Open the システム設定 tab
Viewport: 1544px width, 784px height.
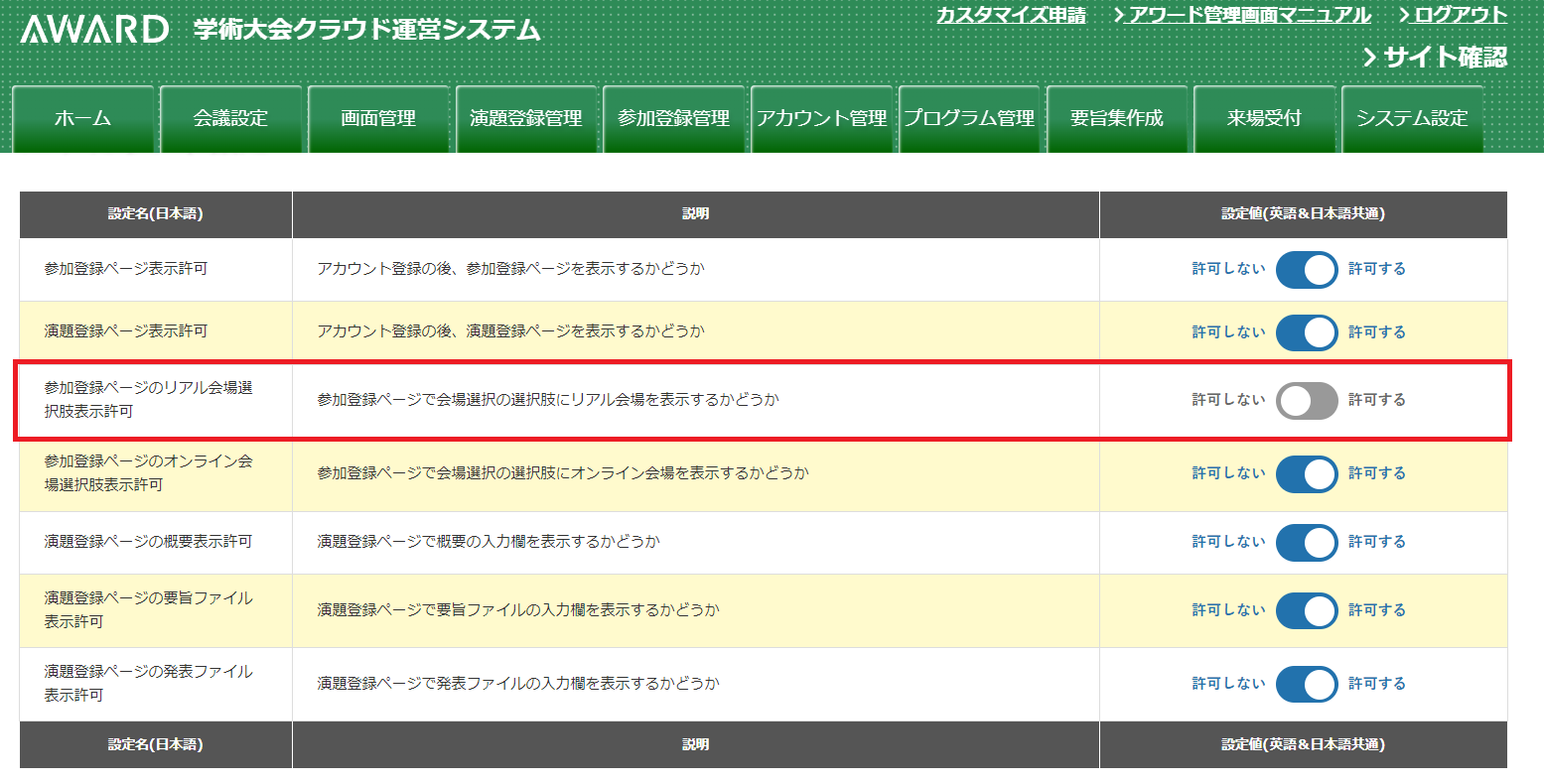tap(1412, 119)
